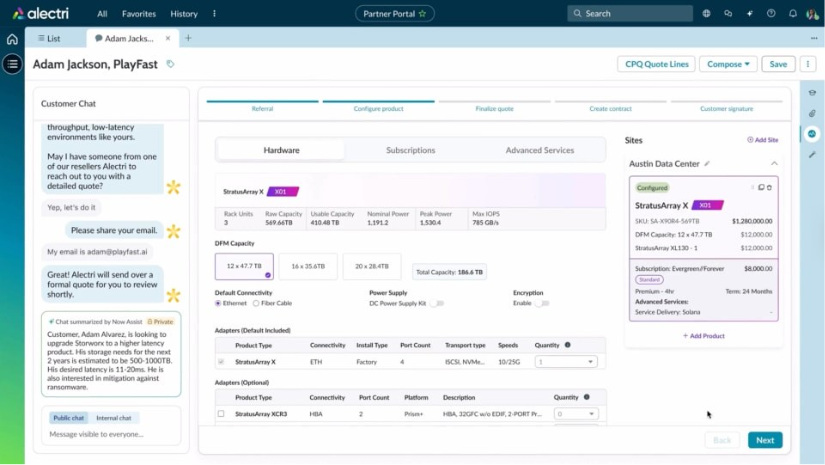825x465 pixels.
Task: Click the Save button
Action: (x=778, y=64)
